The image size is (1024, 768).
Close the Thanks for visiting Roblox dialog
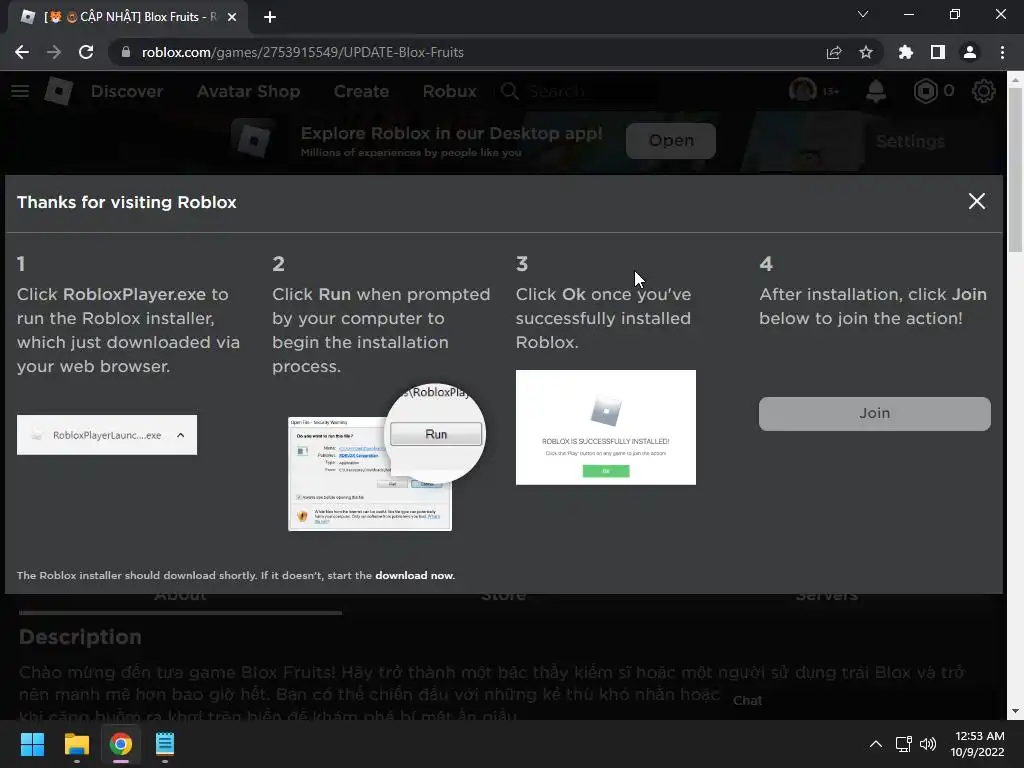(976, 201)
